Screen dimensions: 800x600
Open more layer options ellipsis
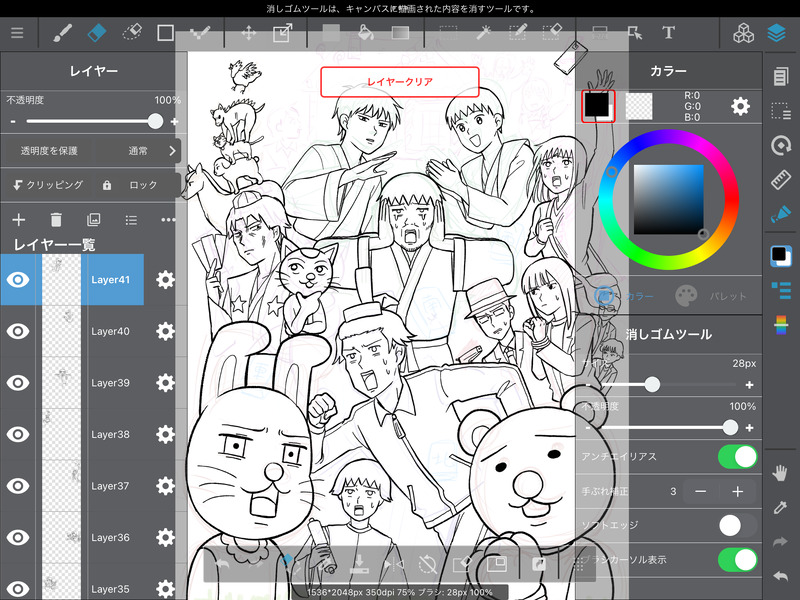168,220
